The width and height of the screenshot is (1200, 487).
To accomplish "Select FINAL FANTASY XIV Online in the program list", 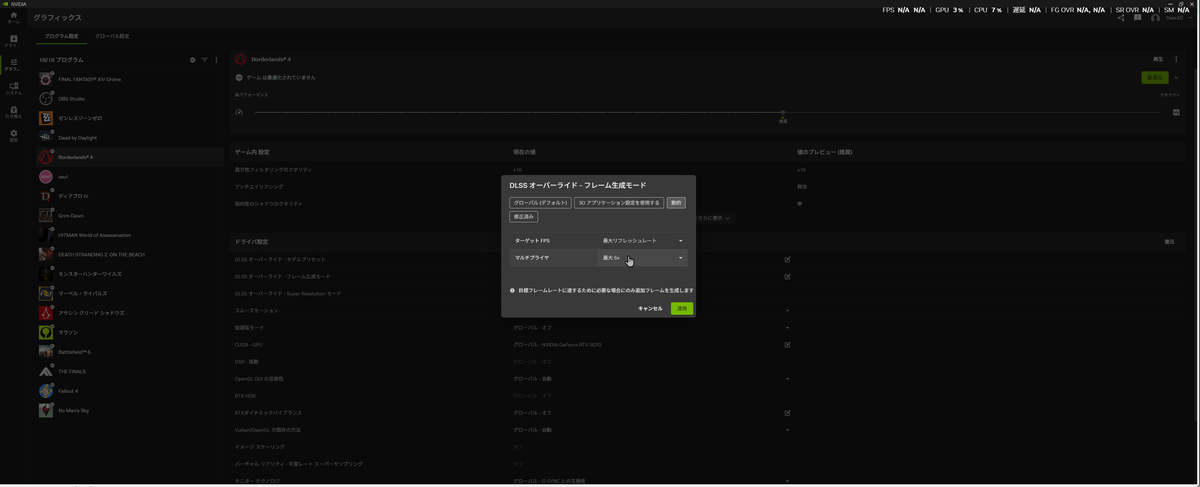I will point(130,79).
